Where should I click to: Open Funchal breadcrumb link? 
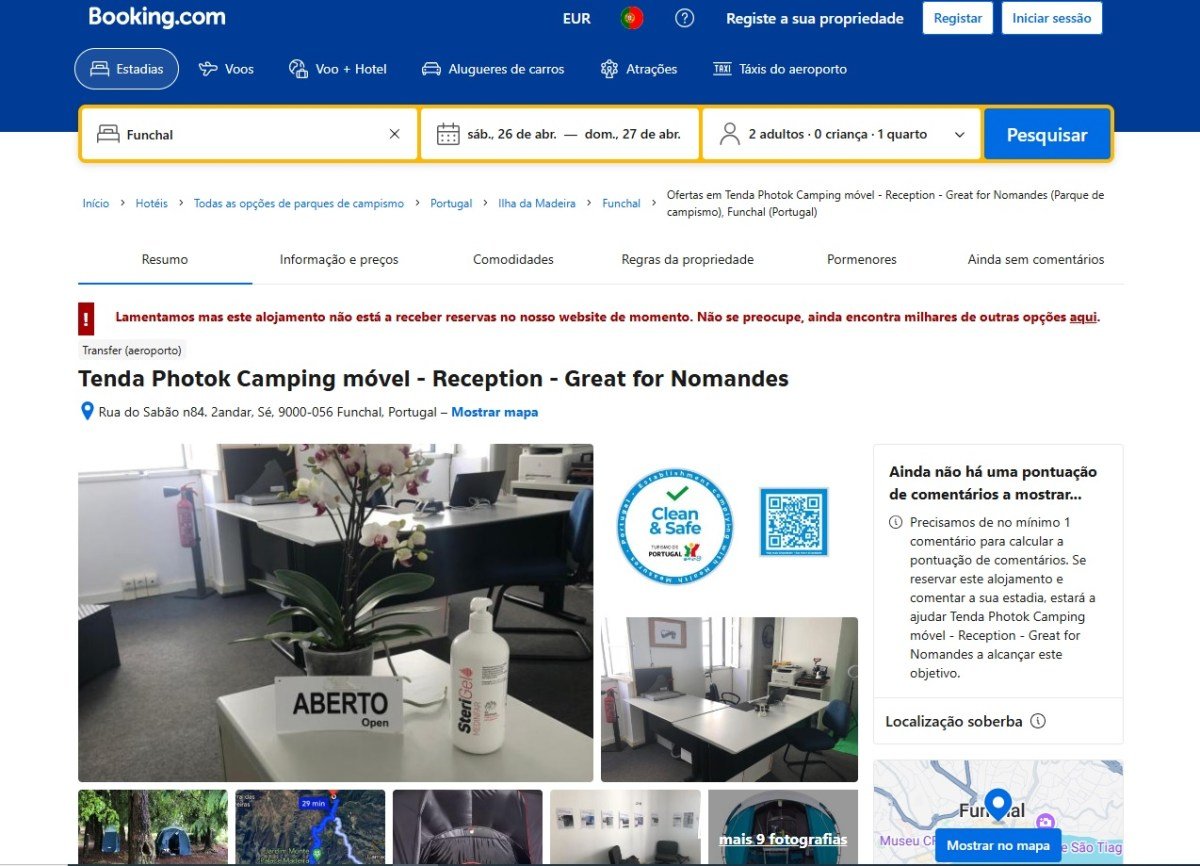[x=621, y=203]
